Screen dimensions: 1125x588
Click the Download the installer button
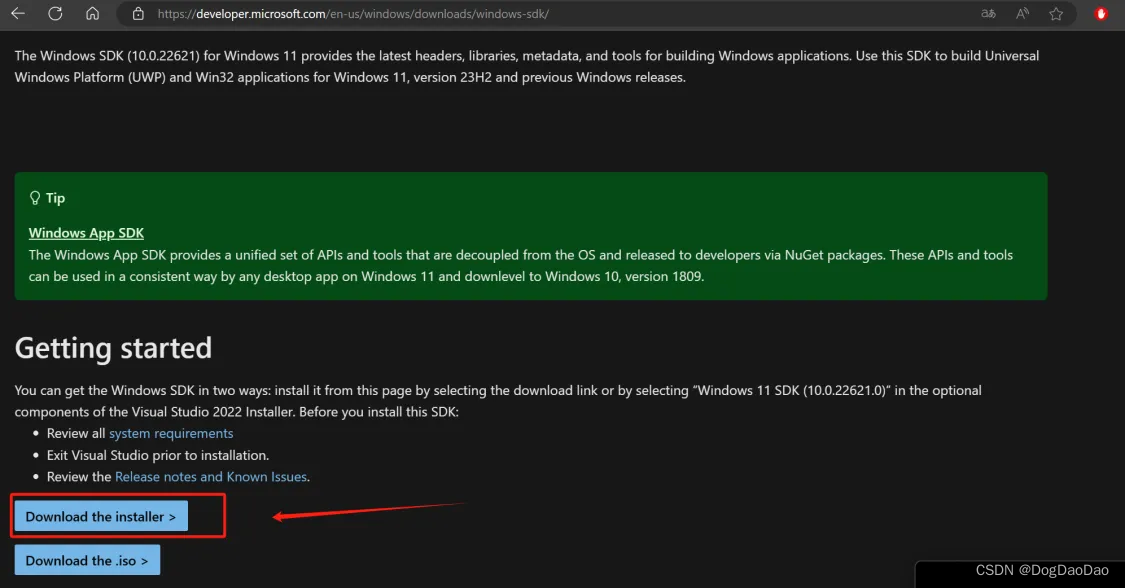[x=101, y=516]
